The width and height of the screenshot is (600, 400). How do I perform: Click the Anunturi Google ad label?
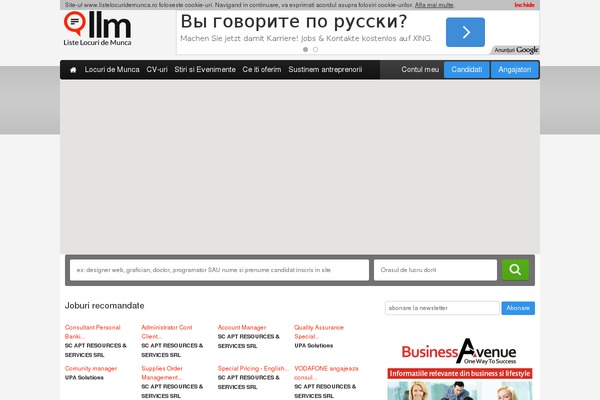(x=516, y=50)
